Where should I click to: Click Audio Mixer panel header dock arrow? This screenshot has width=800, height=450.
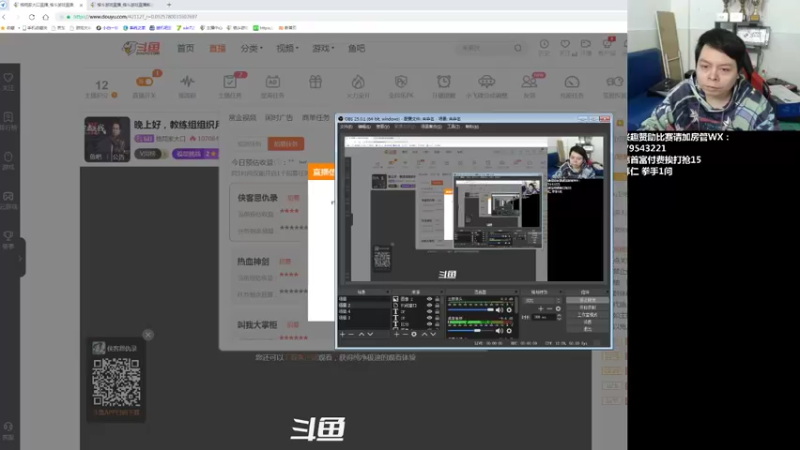pyautogui.click(x=516, y=292)
